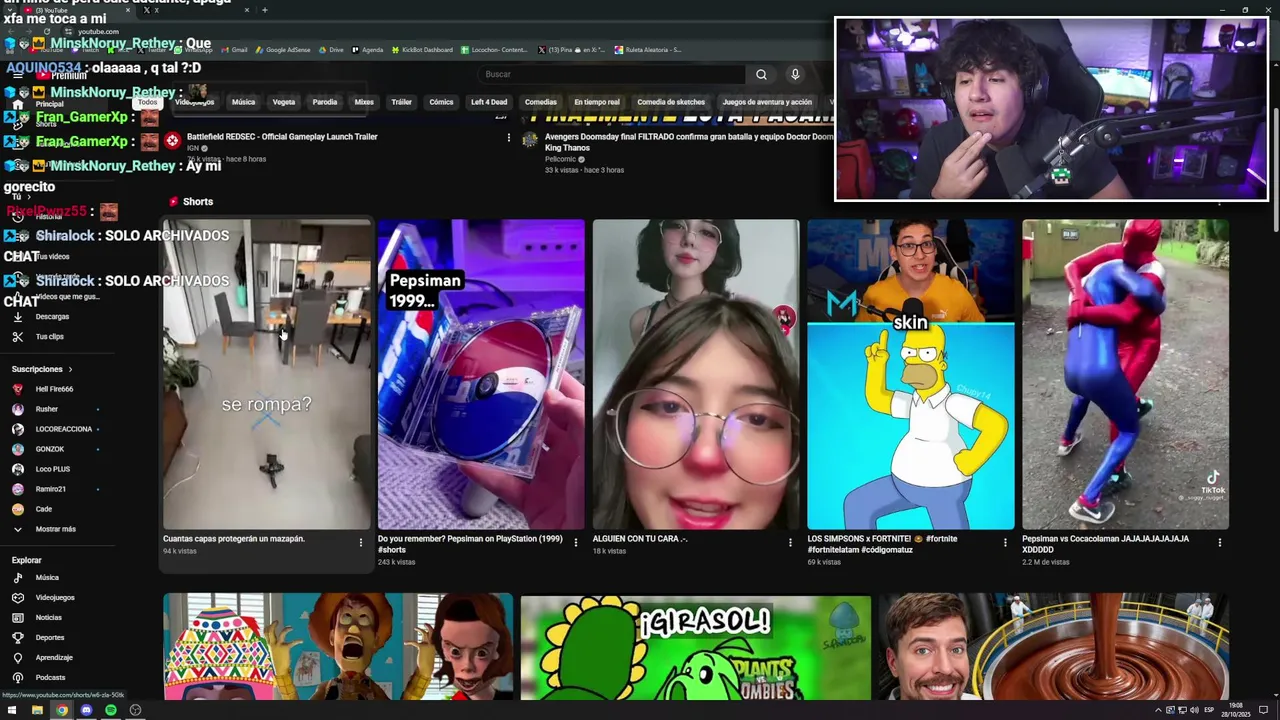This screenshot has height=720, width=1280.
Task: Open Discord from the Windows taskbar
Action: tap(86, 710)
